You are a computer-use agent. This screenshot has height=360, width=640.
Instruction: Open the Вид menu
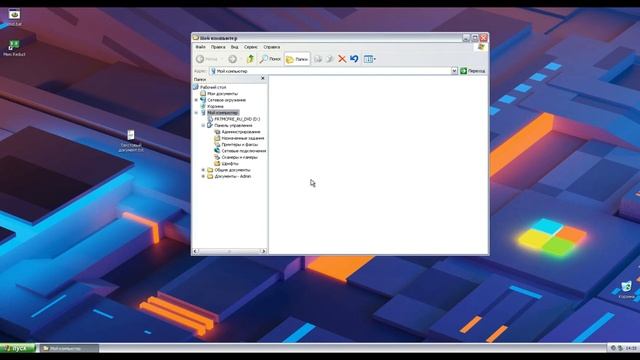234,47
